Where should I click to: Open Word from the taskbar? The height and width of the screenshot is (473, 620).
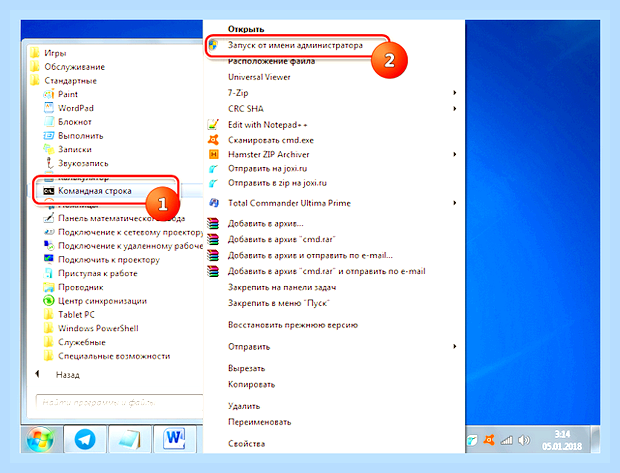[x=174, y=438]
